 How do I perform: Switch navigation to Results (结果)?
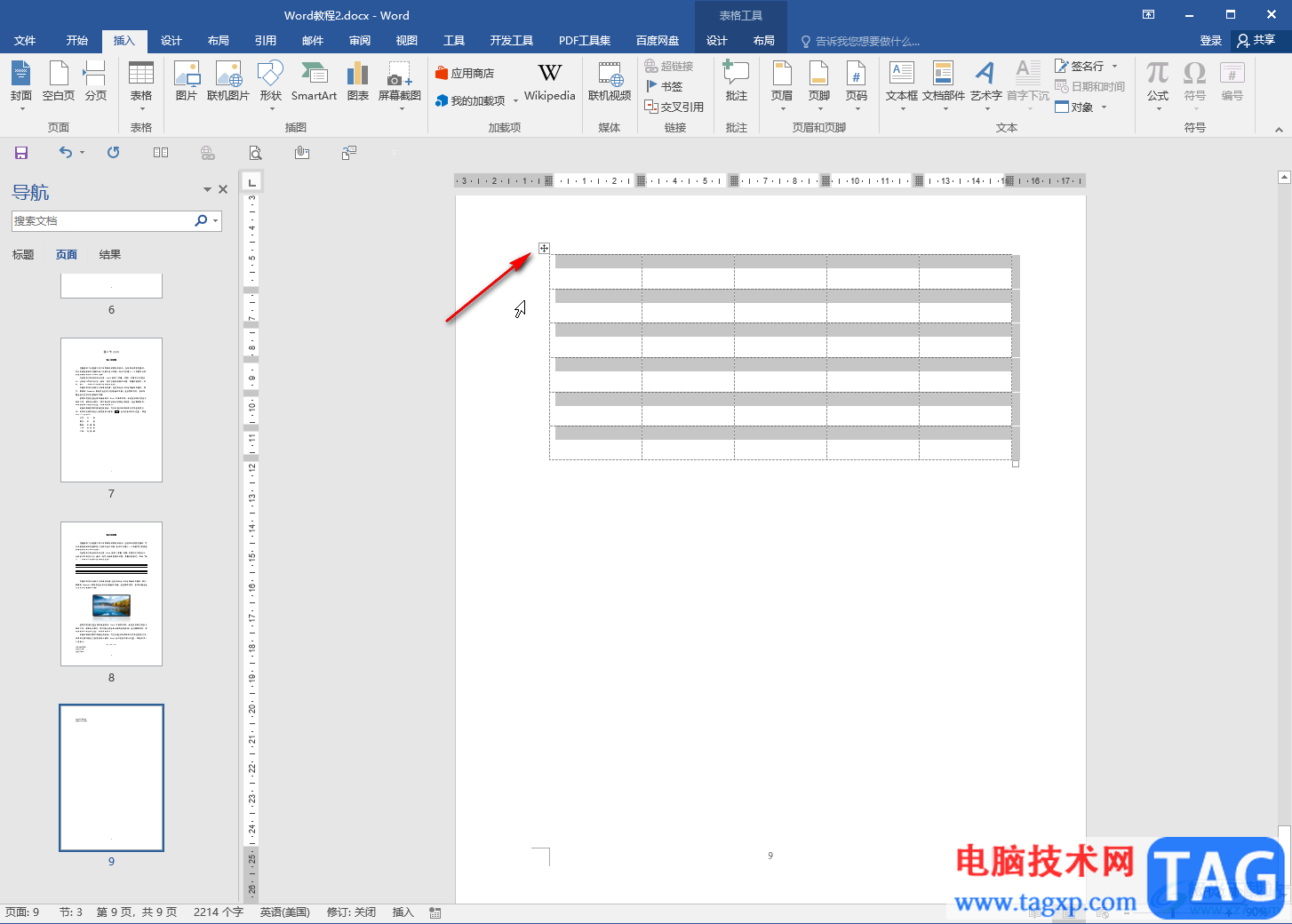coord(110,255)
